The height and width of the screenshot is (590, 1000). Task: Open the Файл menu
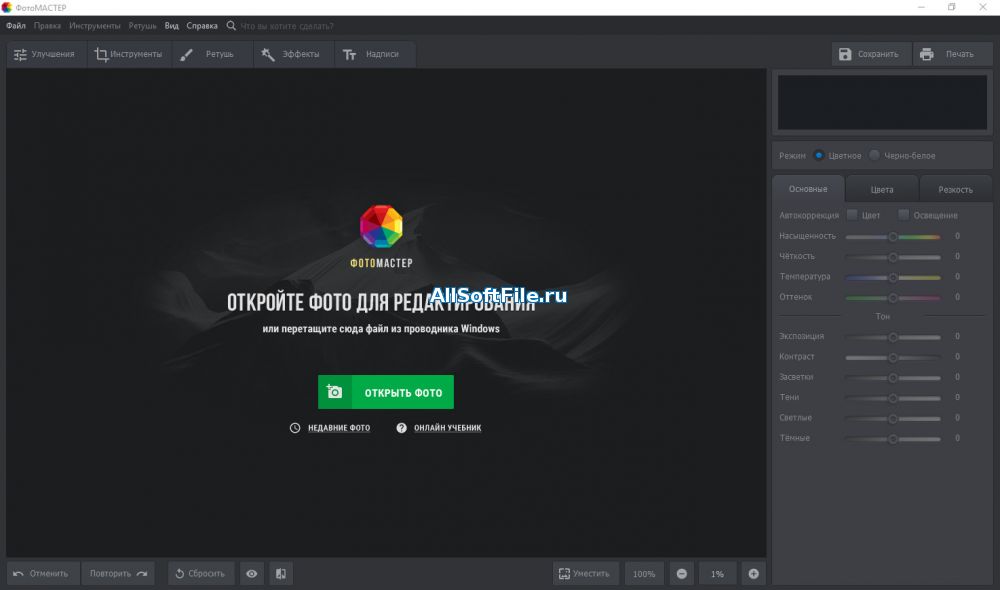[16, 26]
